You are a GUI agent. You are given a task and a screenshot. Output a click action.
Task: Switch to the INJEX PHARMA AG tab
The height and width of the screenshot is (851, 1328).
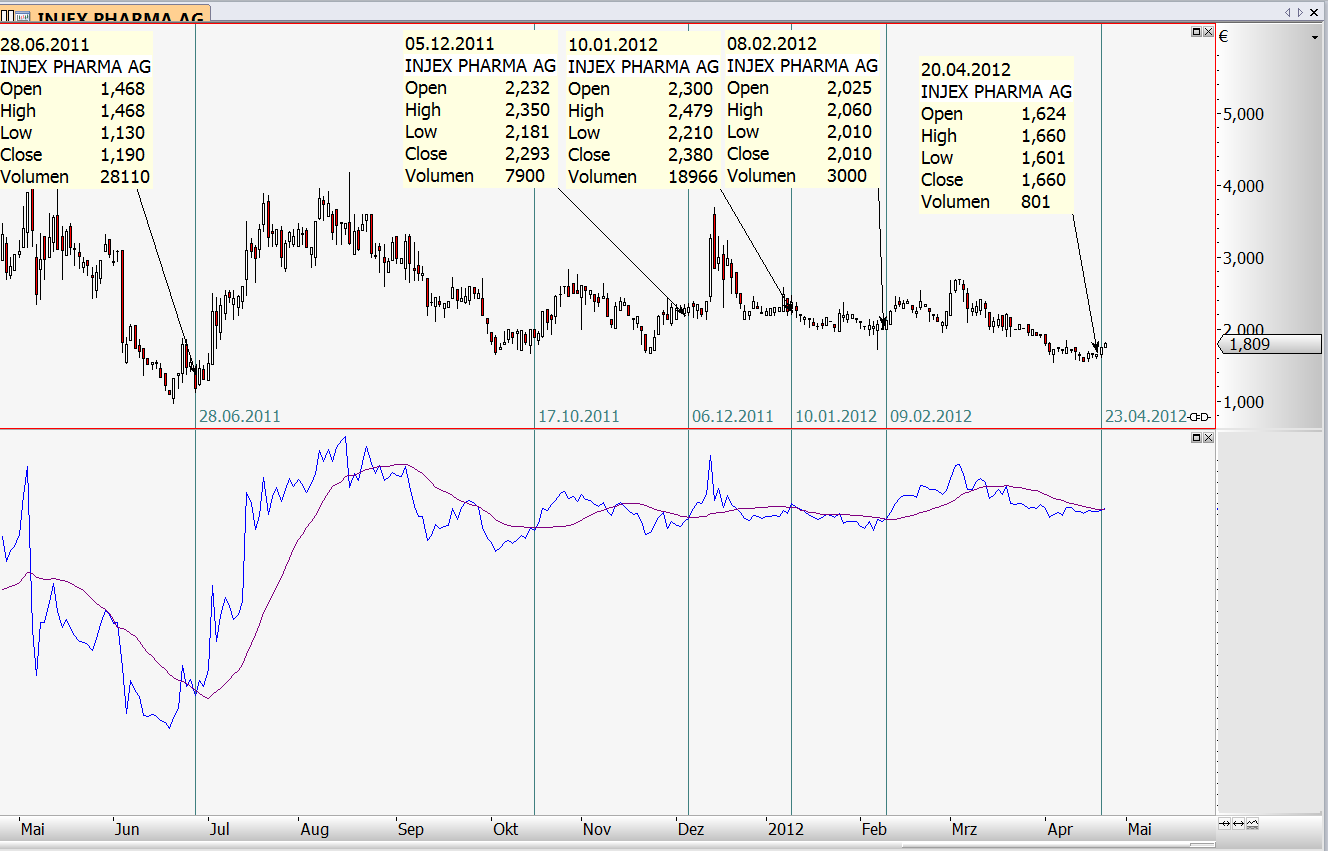coord(105,14)
